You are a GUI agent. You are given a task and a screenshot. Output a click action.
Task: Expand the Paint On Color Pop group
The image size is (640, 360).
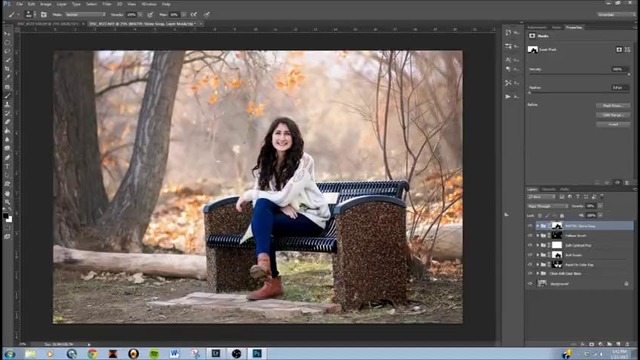point(538,264)
